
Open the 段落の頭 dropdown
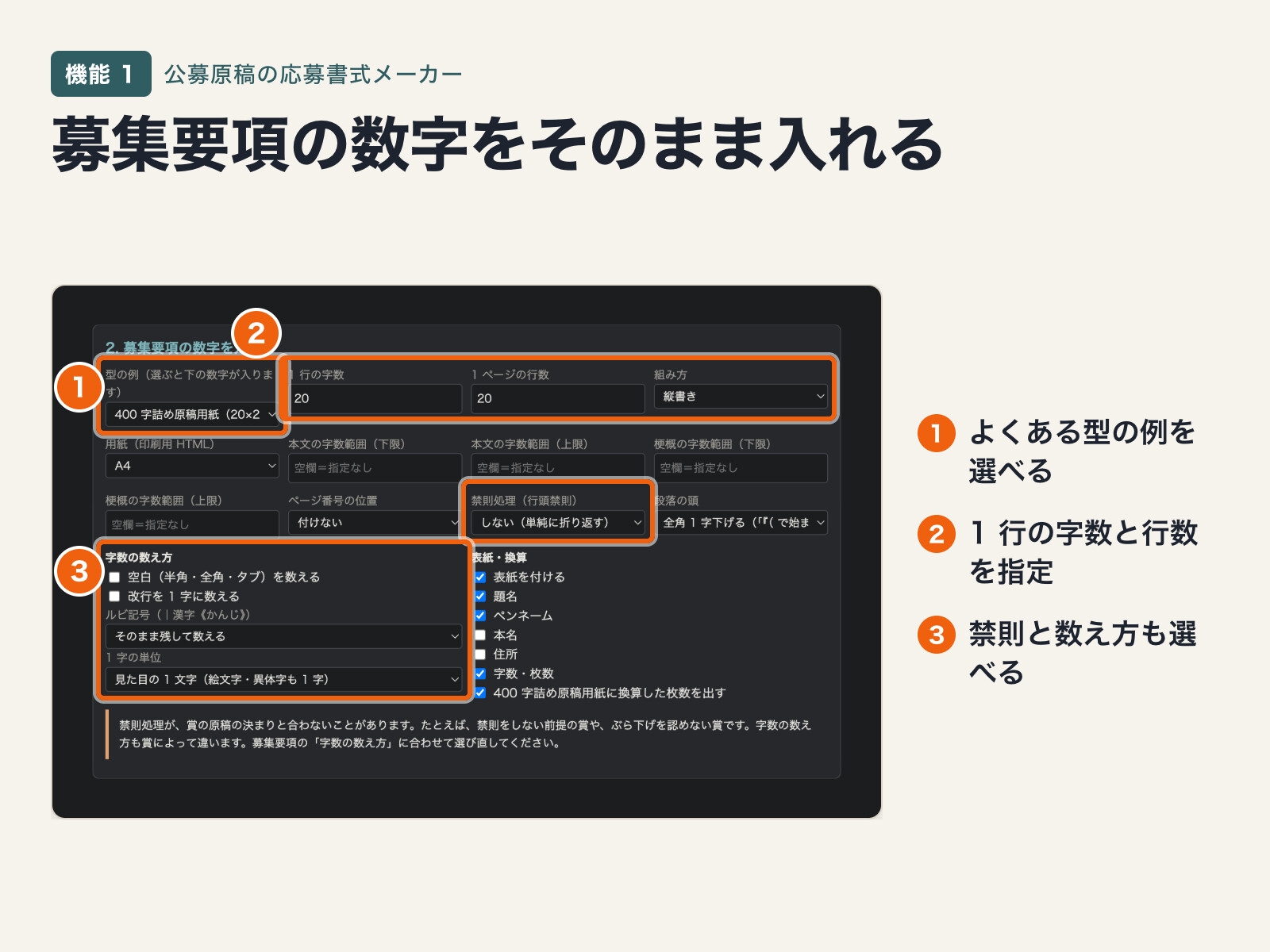tap(741, 522)
